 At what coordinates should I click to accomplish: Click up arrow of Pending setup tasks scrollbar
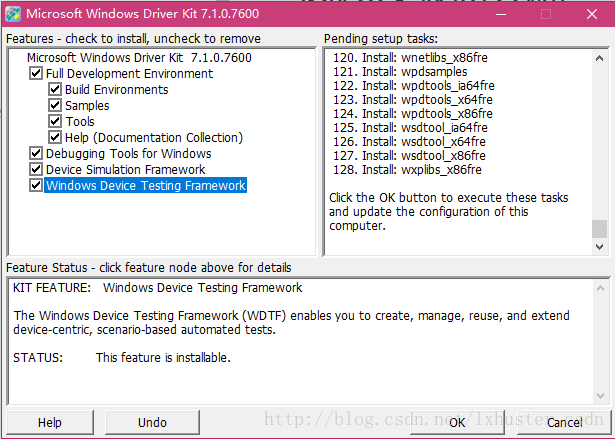pos(599,58)
